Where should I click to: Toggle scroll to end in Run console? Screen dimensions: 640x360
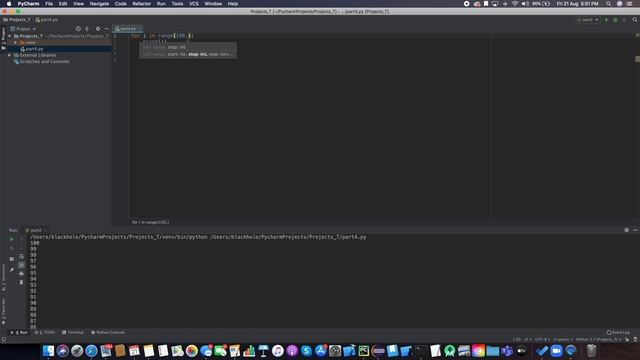21,265
